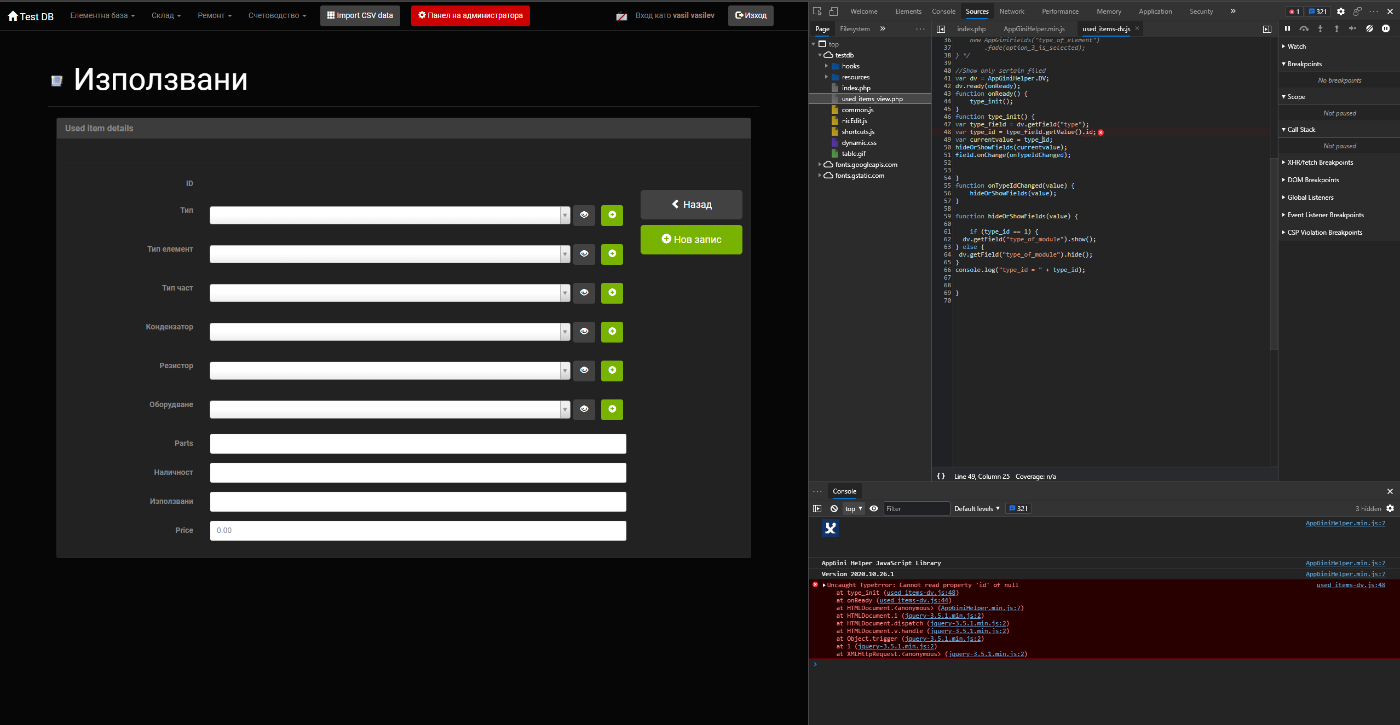Toggle device emulation icon in DevTools

pyautogui.click(x=833, y=11)
